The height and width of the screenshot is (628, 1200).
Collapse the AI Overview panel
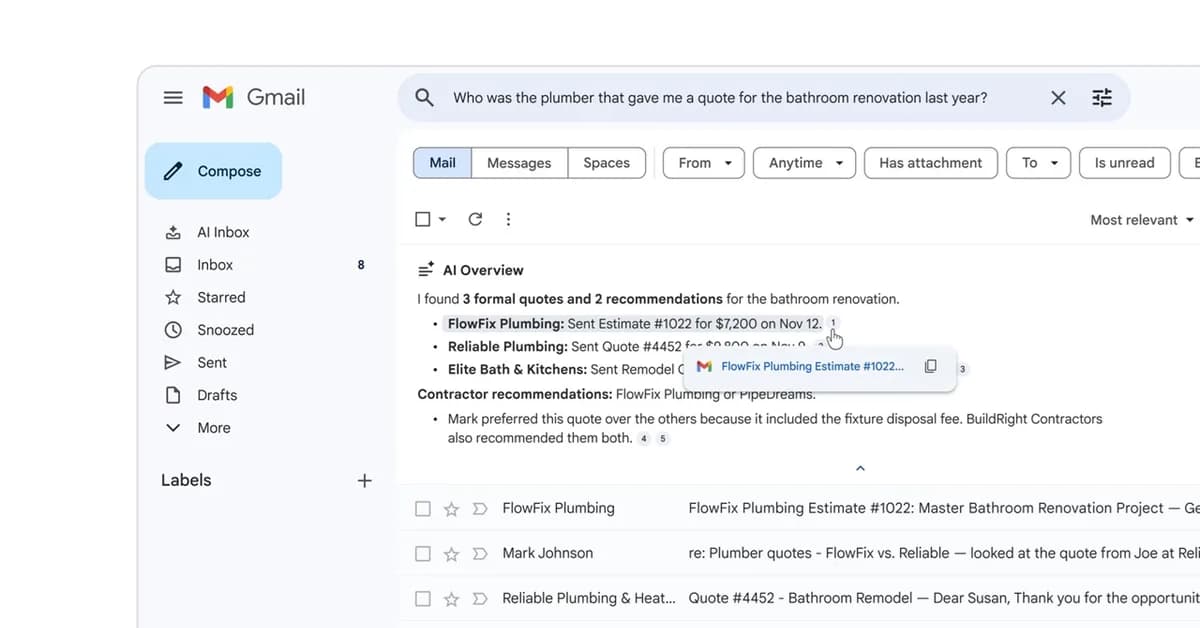tap(860, 467)
